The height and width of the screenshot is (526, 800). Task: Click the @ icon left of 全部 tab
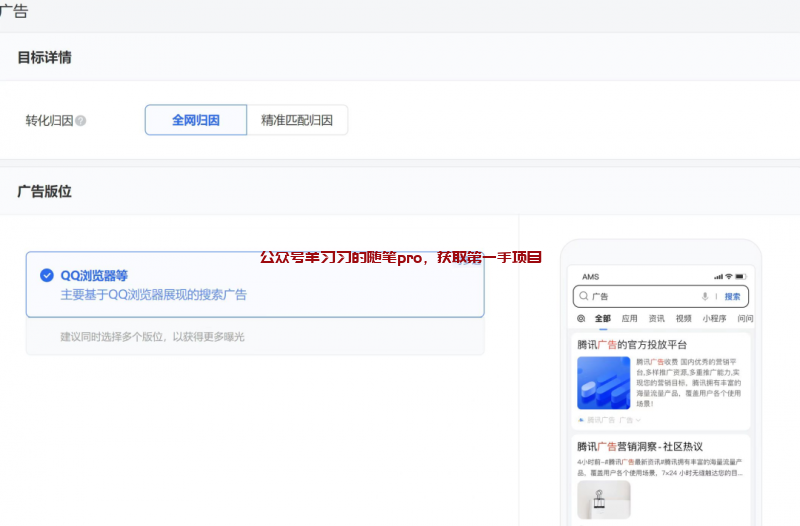point(581,319)
